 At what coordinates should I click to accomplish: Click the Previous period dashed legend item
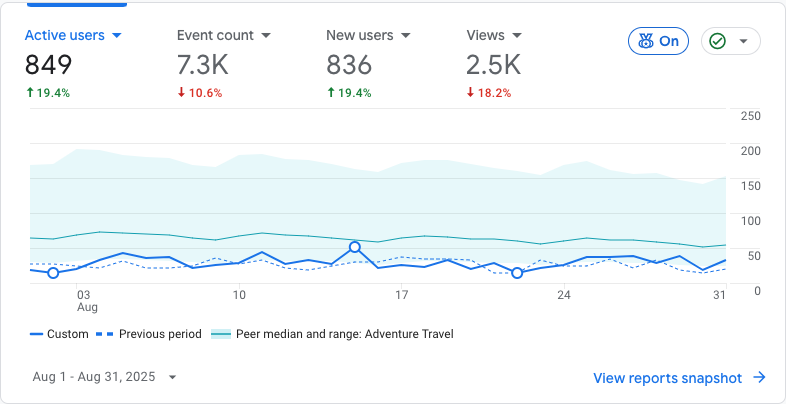(x=148, y=334)
